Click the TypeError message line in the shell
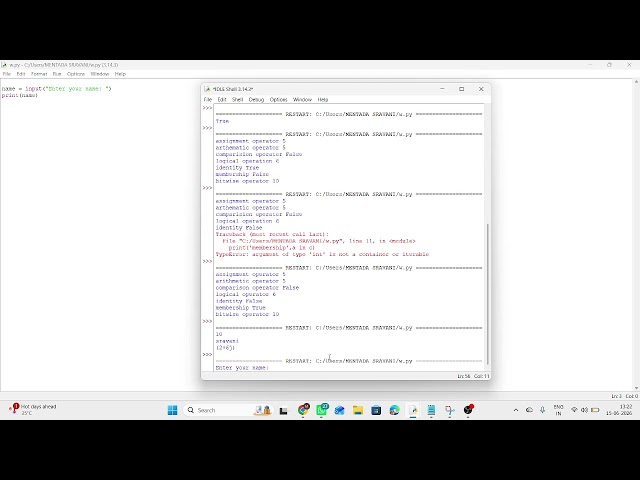This screenshot has width=640, height=480. (322, 254)
